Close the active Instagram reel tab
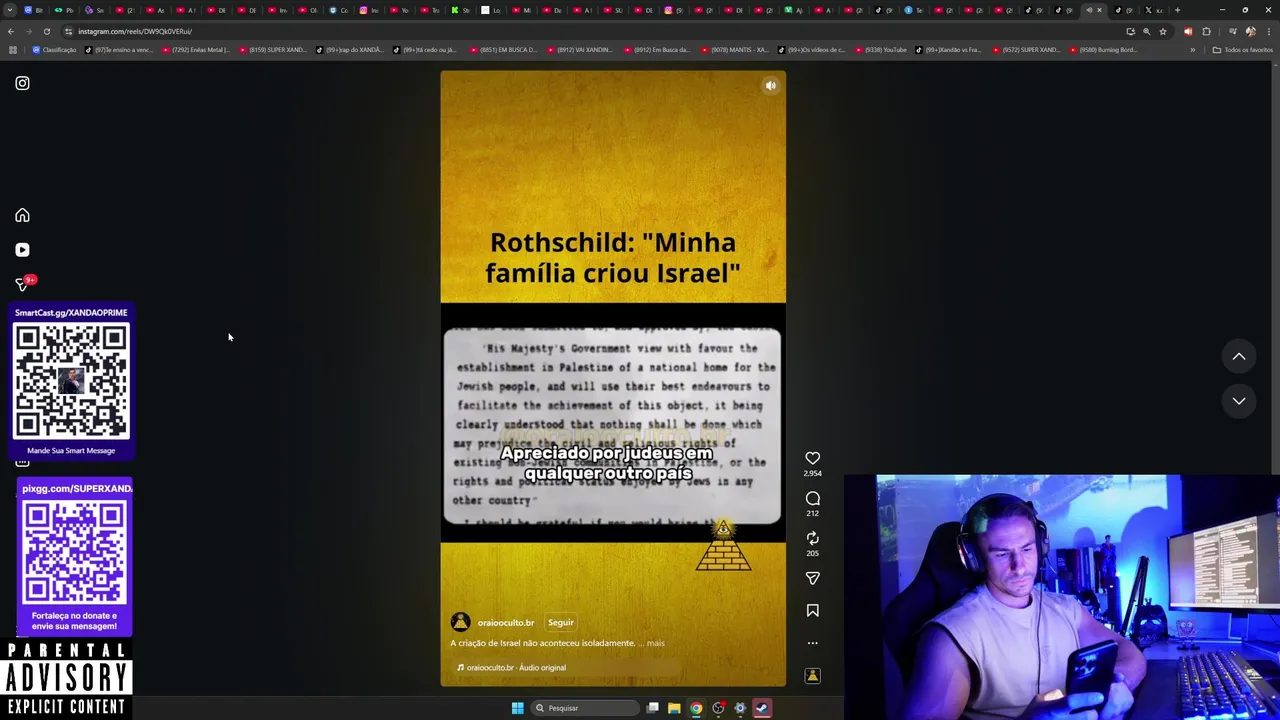1280x720 pixels. pyautogui.click(x=1099, y=10)
